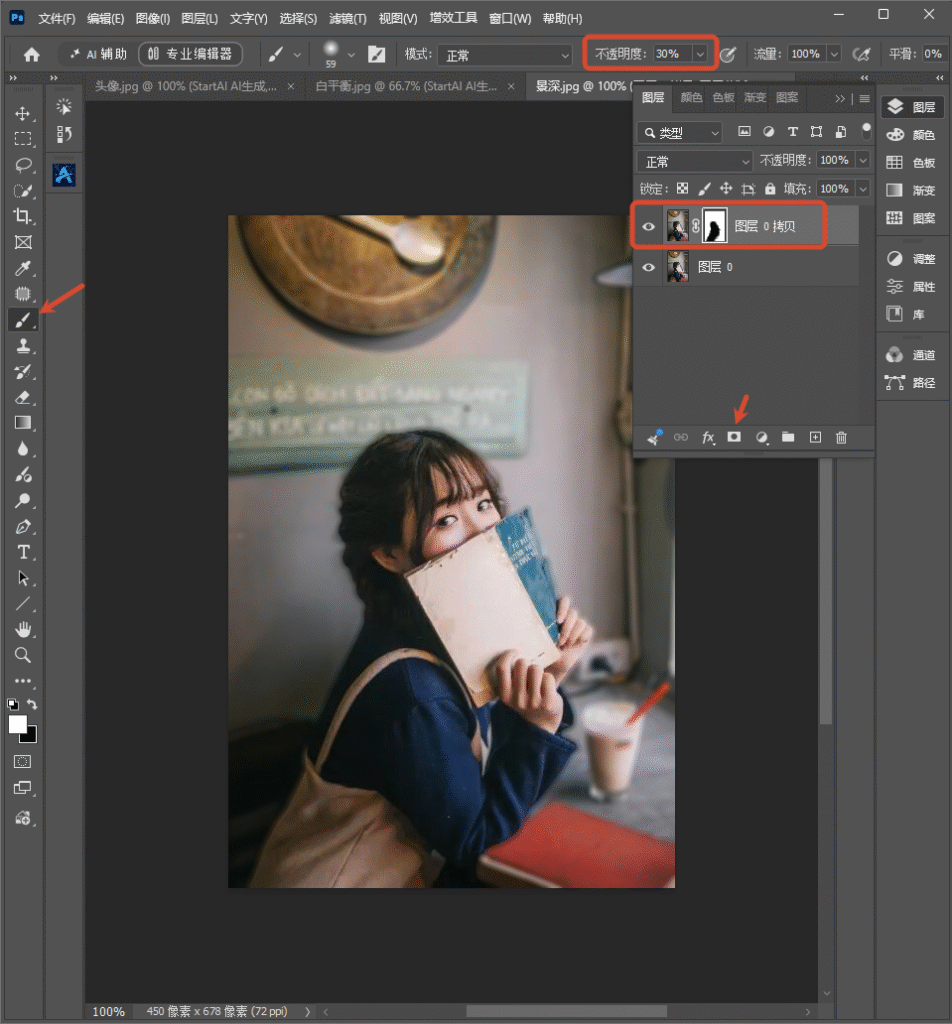Open the 图像(I) menu

pos(153,18)
